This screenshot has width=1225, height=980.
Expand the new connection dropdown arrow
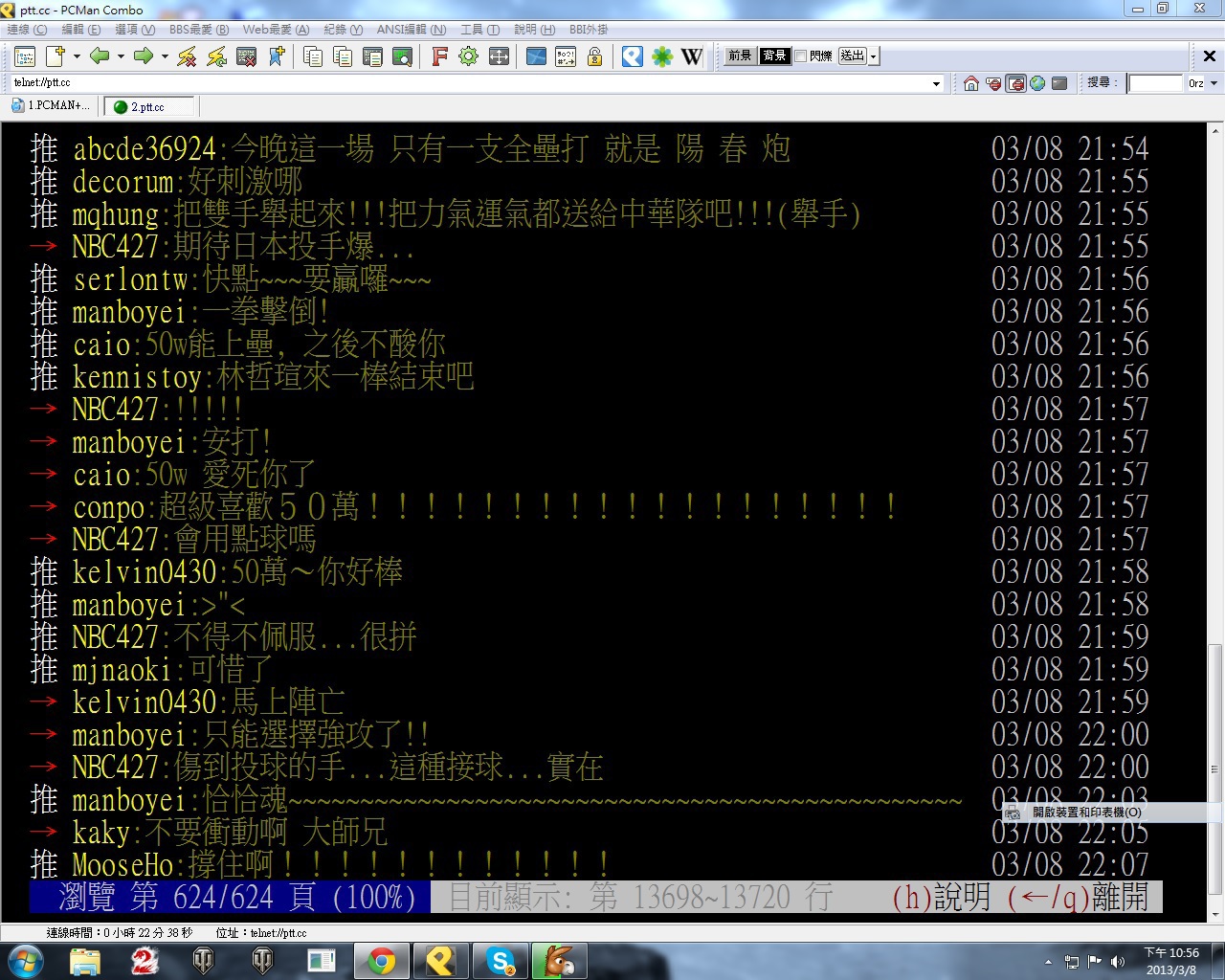[x=77, y=56]
